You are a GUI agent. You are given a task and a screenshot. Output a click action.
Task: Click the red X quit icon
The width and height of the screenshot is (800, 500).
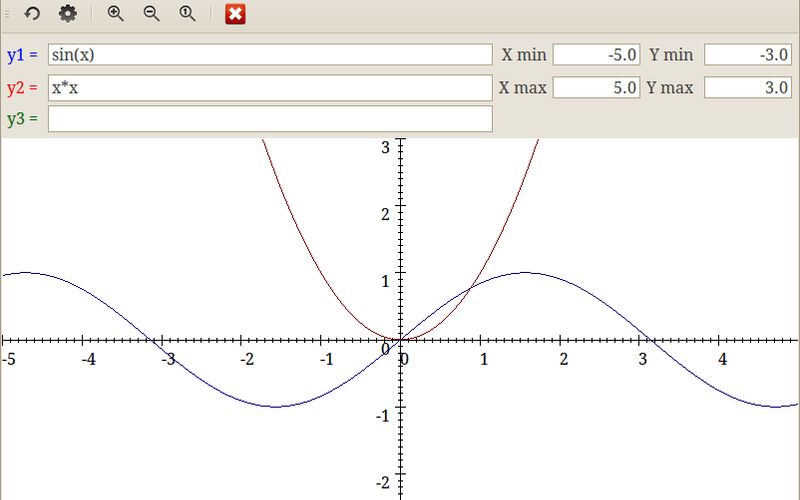tap(235, 14)
